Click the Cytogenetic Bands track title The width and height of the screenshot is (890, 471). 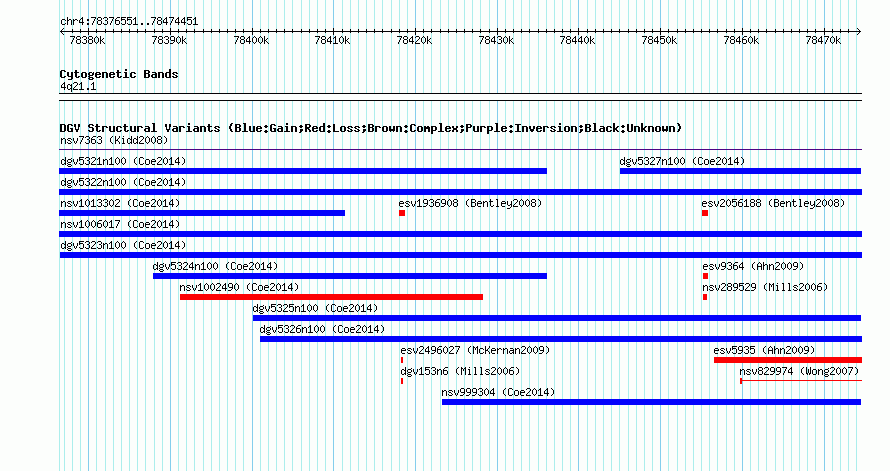(119, 74)
